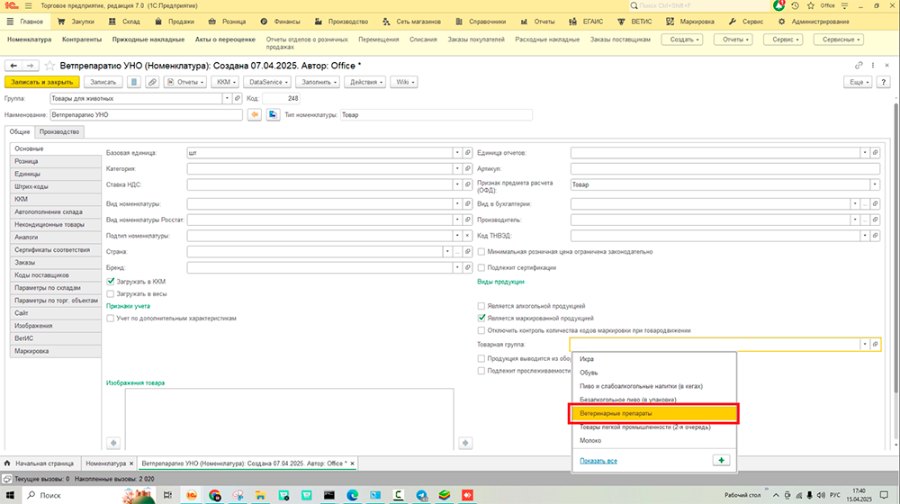Image resolution: width=900 pixels, height=504 pixels.
Task: Expand the Группа field dropdown arrow
Action: tap(227, 99)
